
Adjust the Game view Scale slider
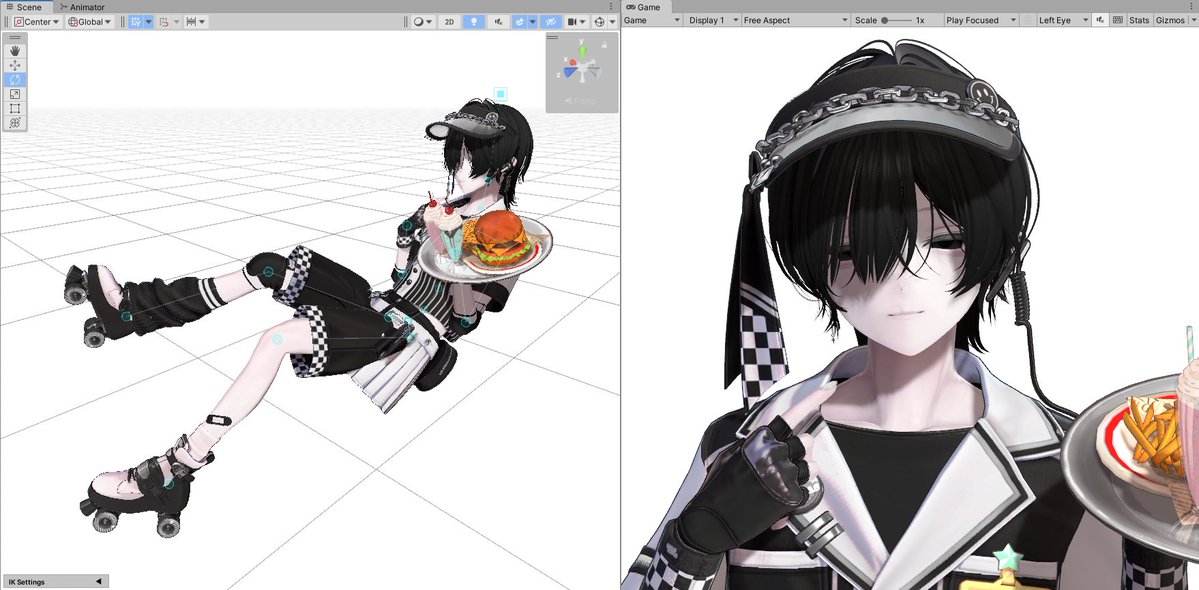coord(896,21)
